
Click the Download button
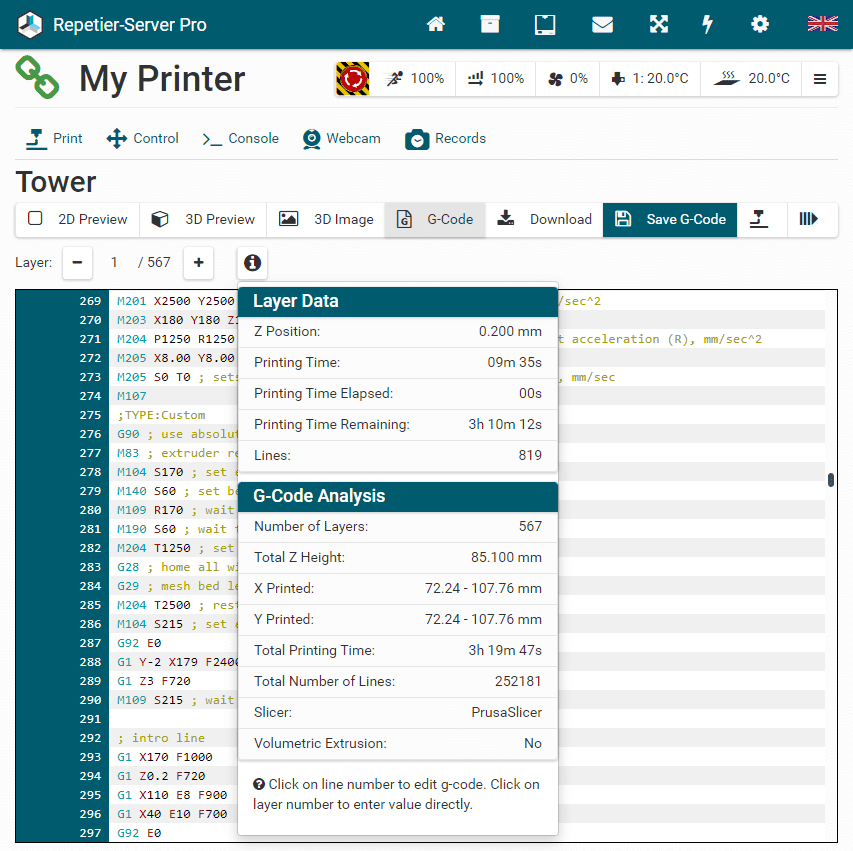pyautogui.click(x=545, y=220)
